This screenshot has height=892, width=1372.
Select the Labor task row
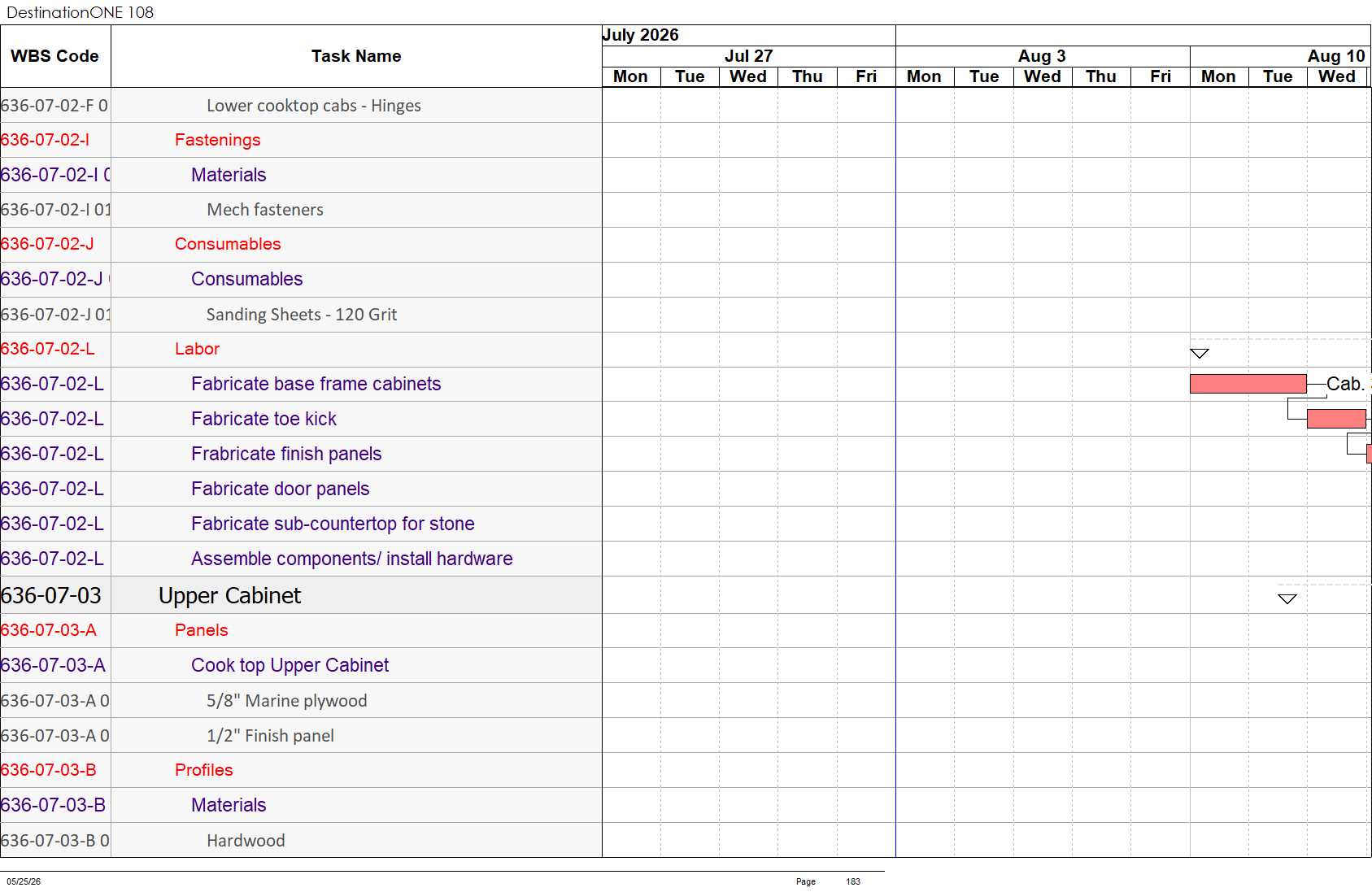[301, 349]
